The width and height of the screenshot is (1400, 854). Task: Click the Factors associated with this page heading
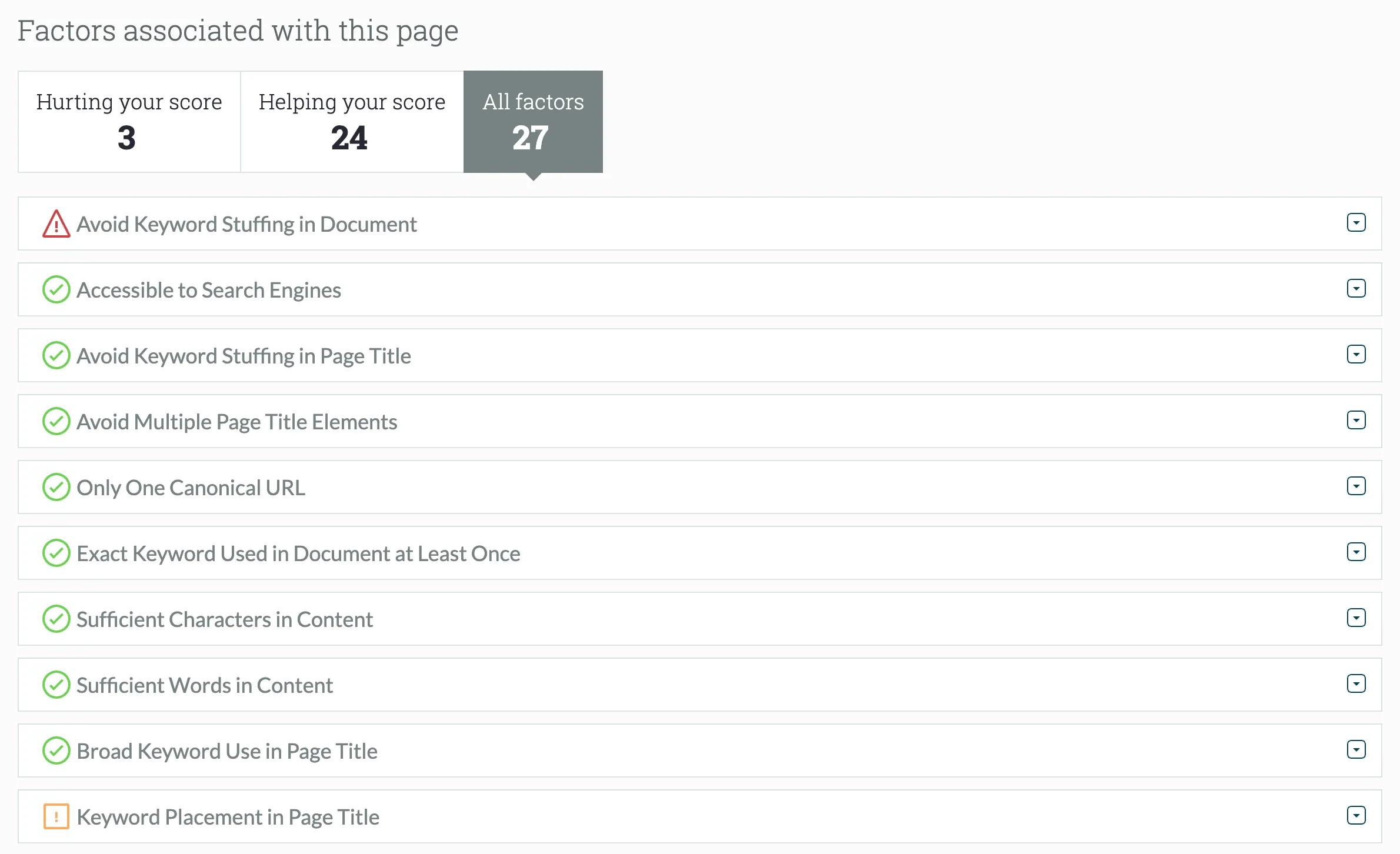(238, 31)
